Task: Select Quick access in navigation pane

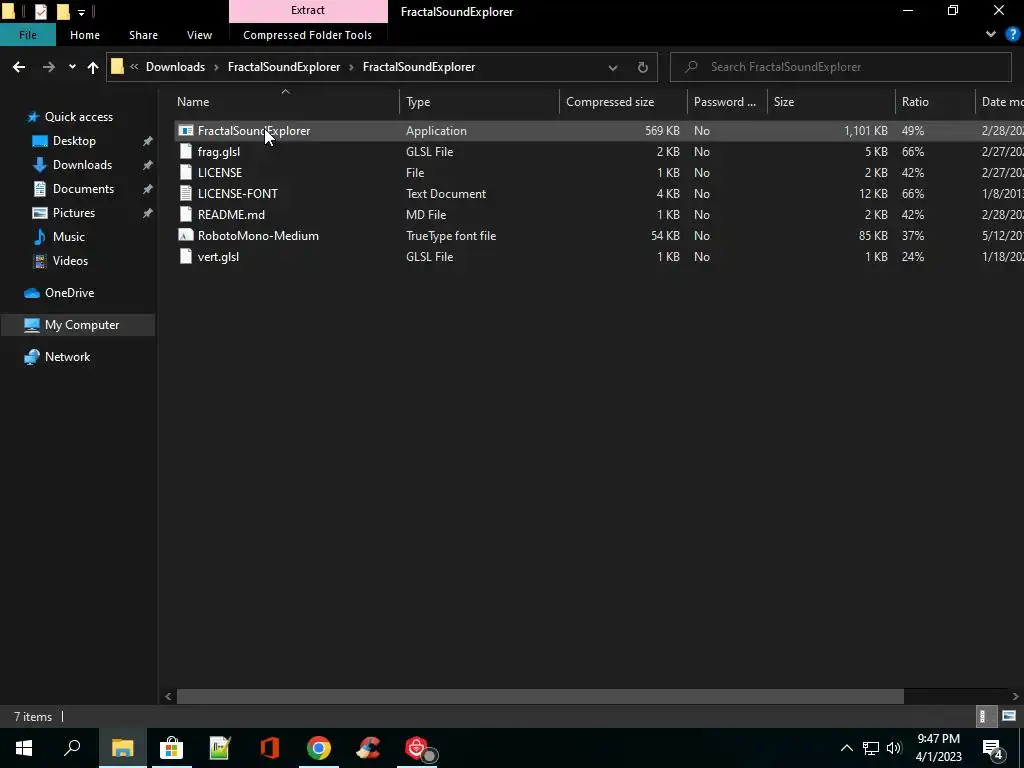Action: tap(78, 117)
